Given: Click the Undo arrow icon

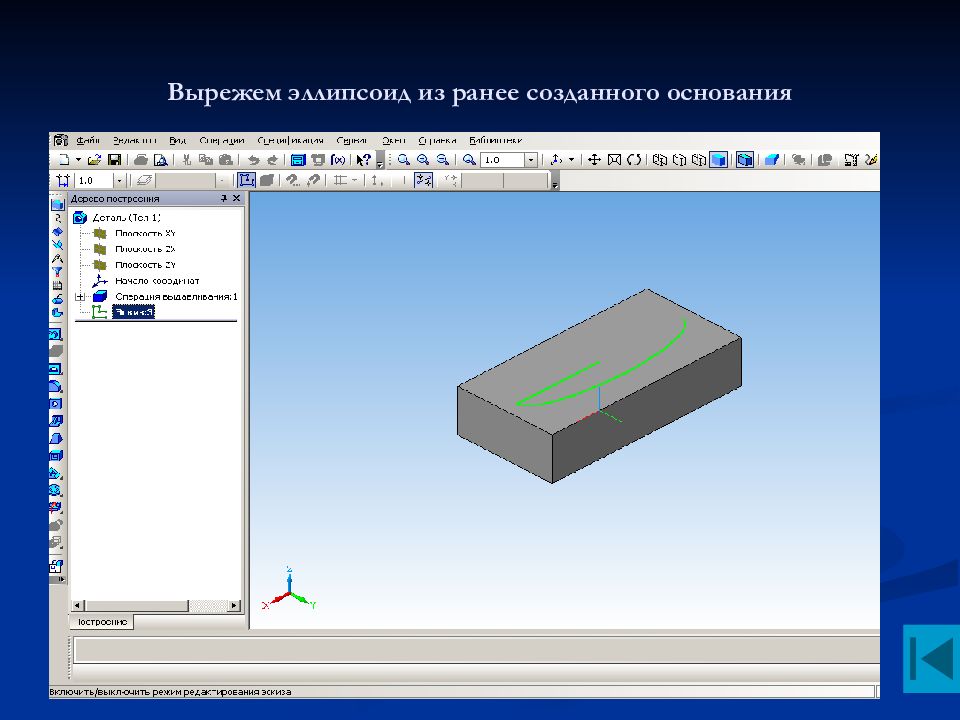Looking at the screenshot, I should coord(253,160).
